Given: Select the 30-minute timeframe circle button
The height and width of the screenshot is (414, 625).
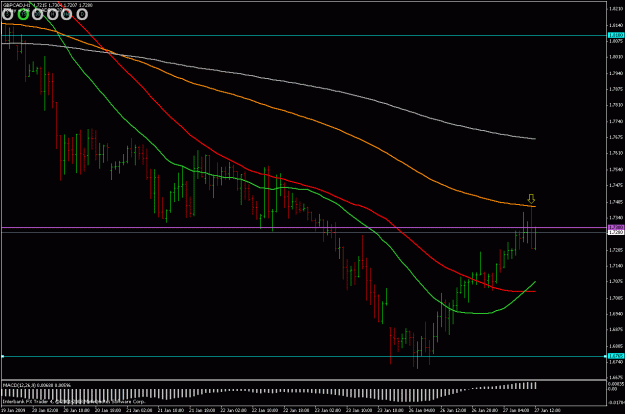Looking at the screenshot, I should tap(37, 14).
